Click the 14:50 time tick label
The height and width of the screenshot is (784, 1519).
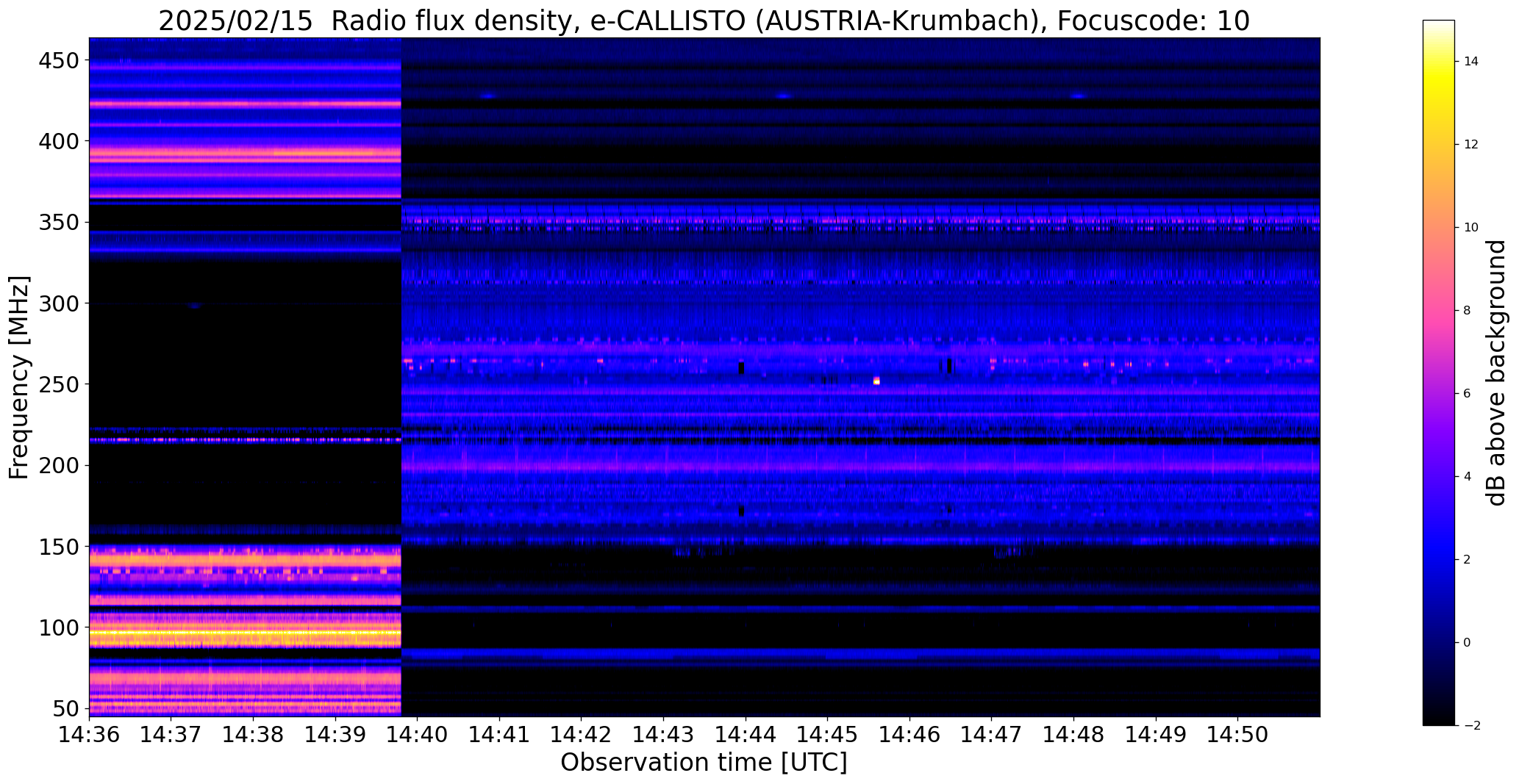coord(1238,735)
